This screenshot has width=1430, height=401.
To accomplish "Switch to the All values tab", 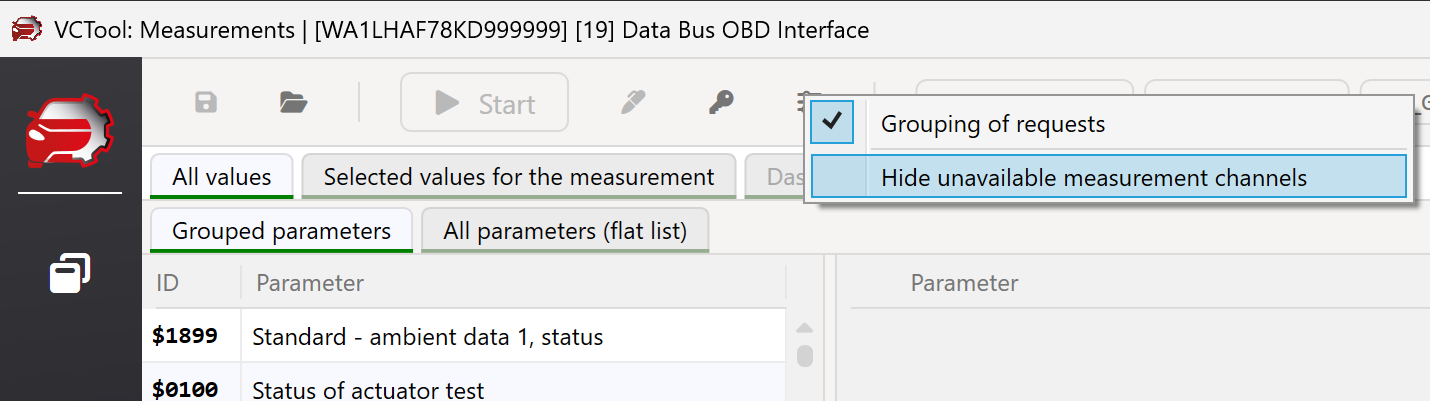I will point(221,177).
